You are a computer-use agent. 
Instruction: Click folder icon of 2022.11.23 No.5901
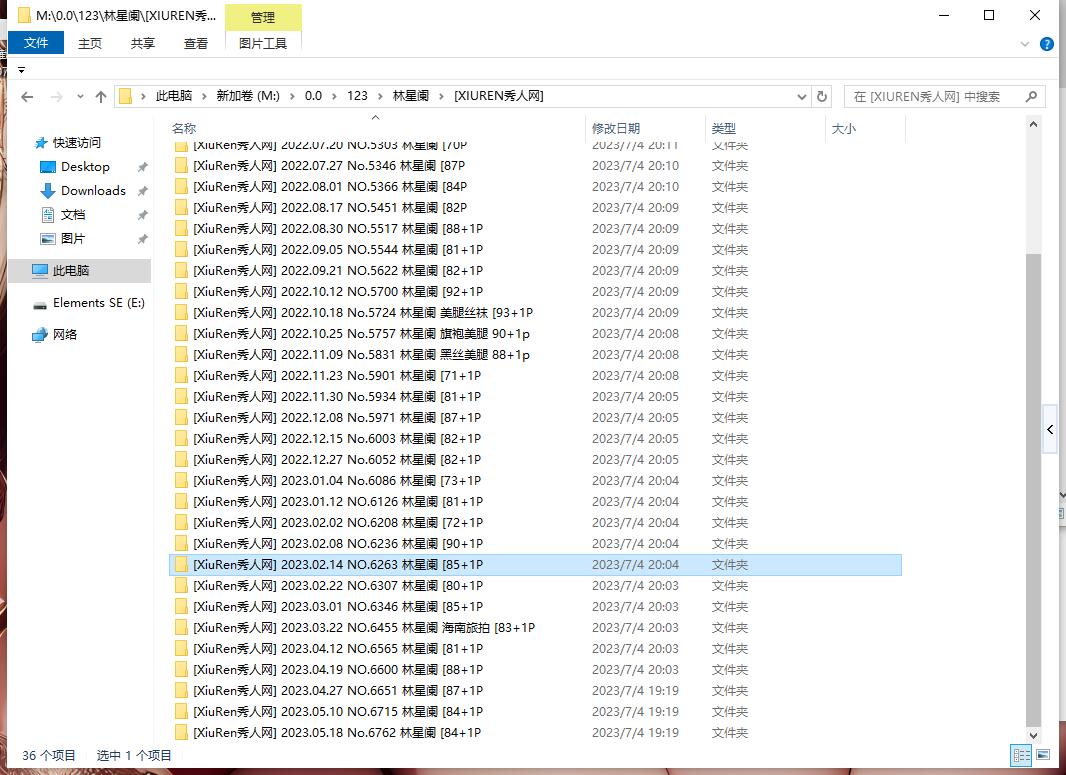[x=181, y=375]
